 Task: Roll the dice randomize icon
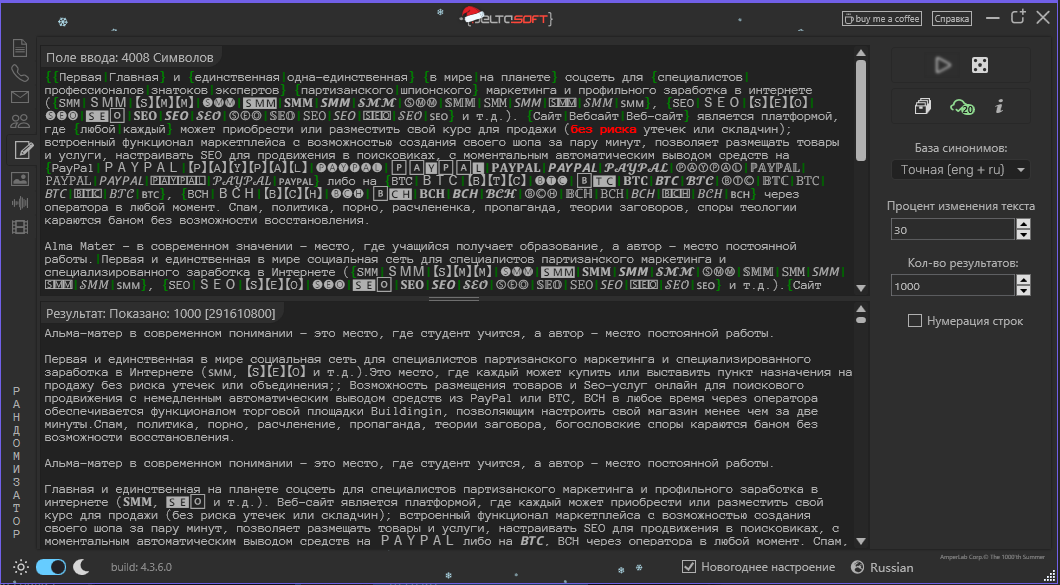(x=980, y=65)
